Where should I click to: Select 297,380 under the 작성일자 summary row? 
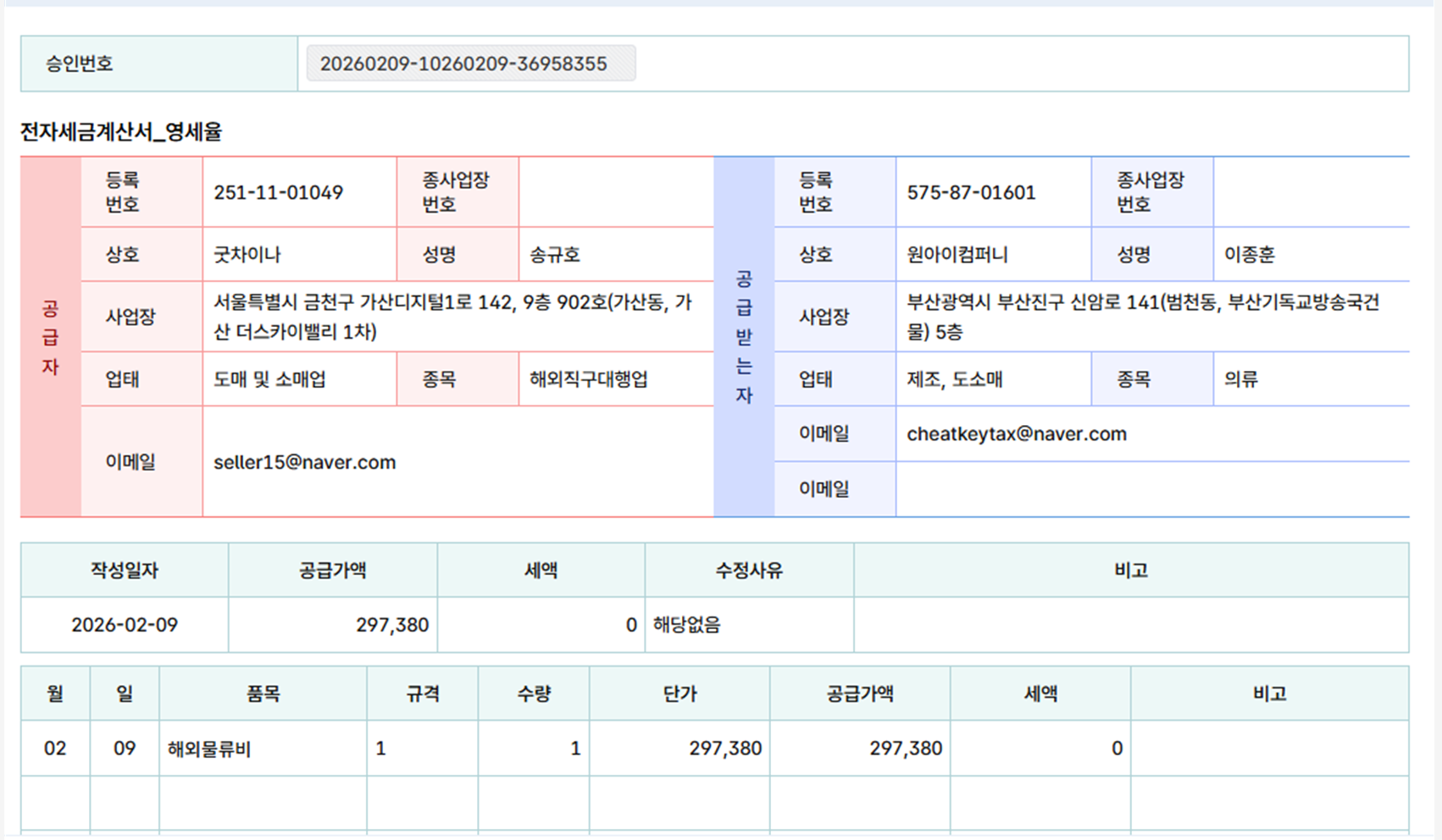(x=392, y=625)
